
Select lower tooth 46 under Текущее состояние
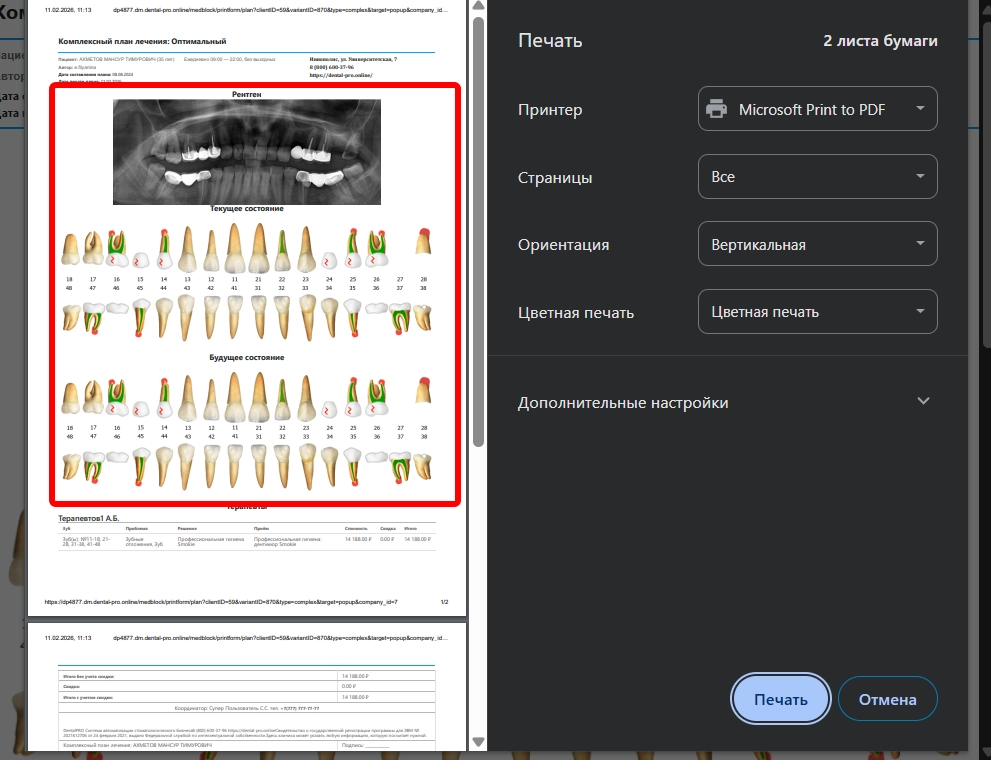117,317
